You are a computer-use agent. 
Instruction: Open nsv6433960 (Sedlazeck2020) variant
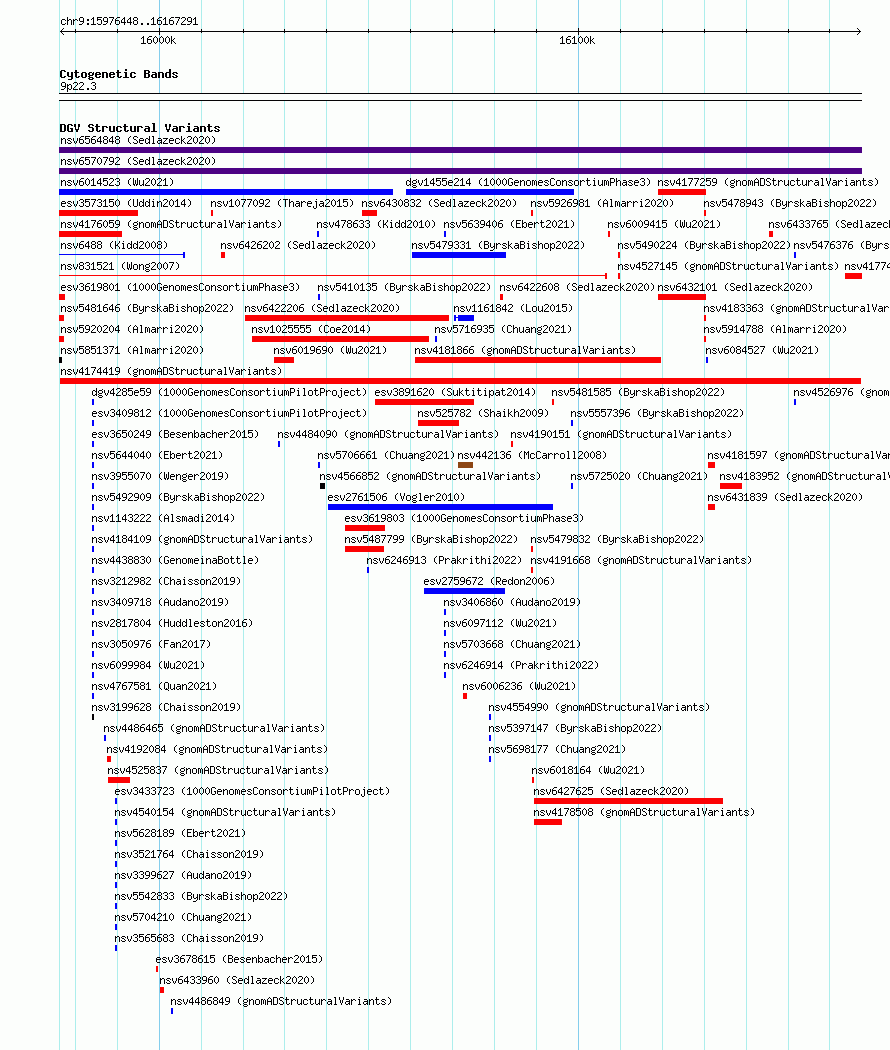(161, 990)
